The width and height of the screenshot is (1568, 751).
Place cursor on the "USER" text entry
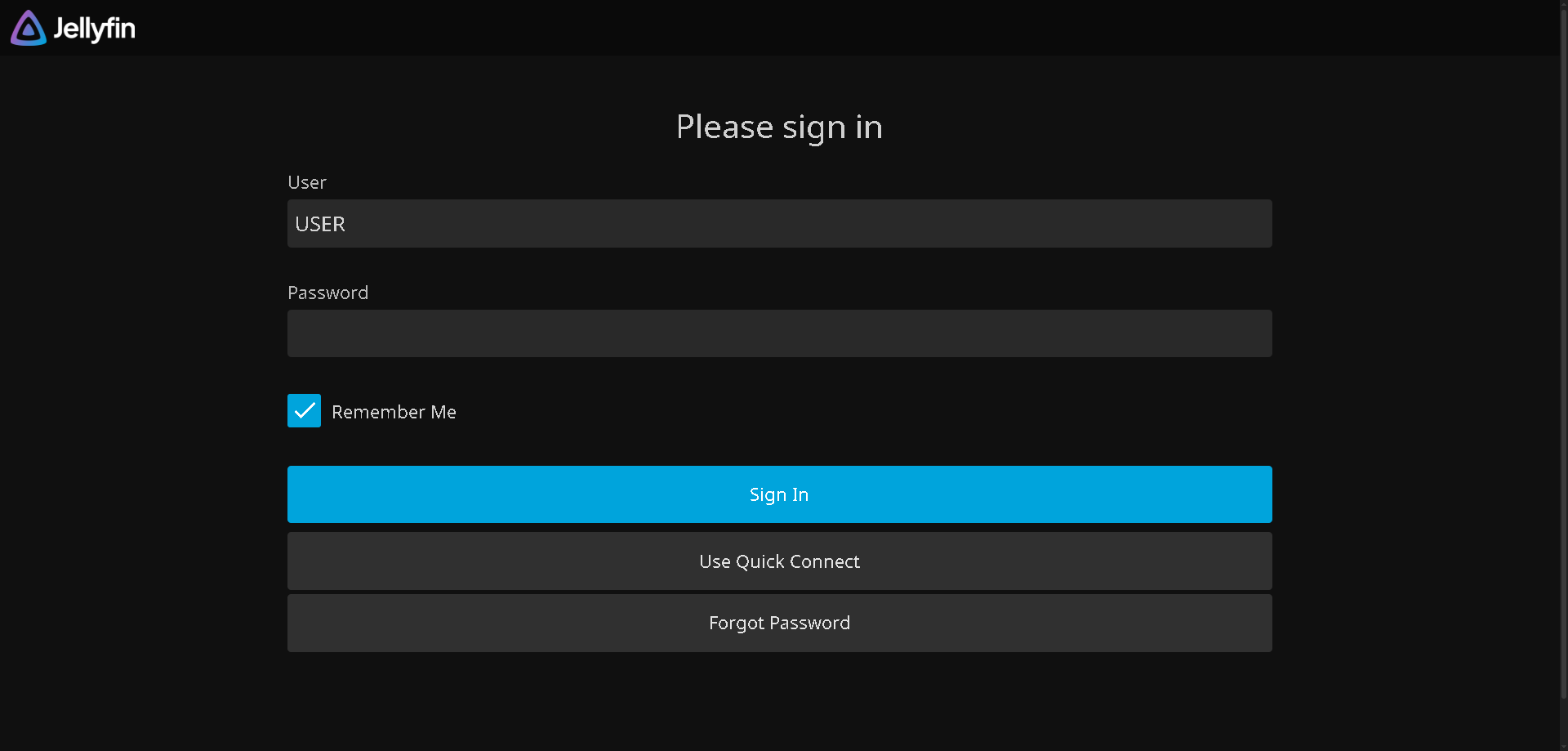(x=320, y=224)
